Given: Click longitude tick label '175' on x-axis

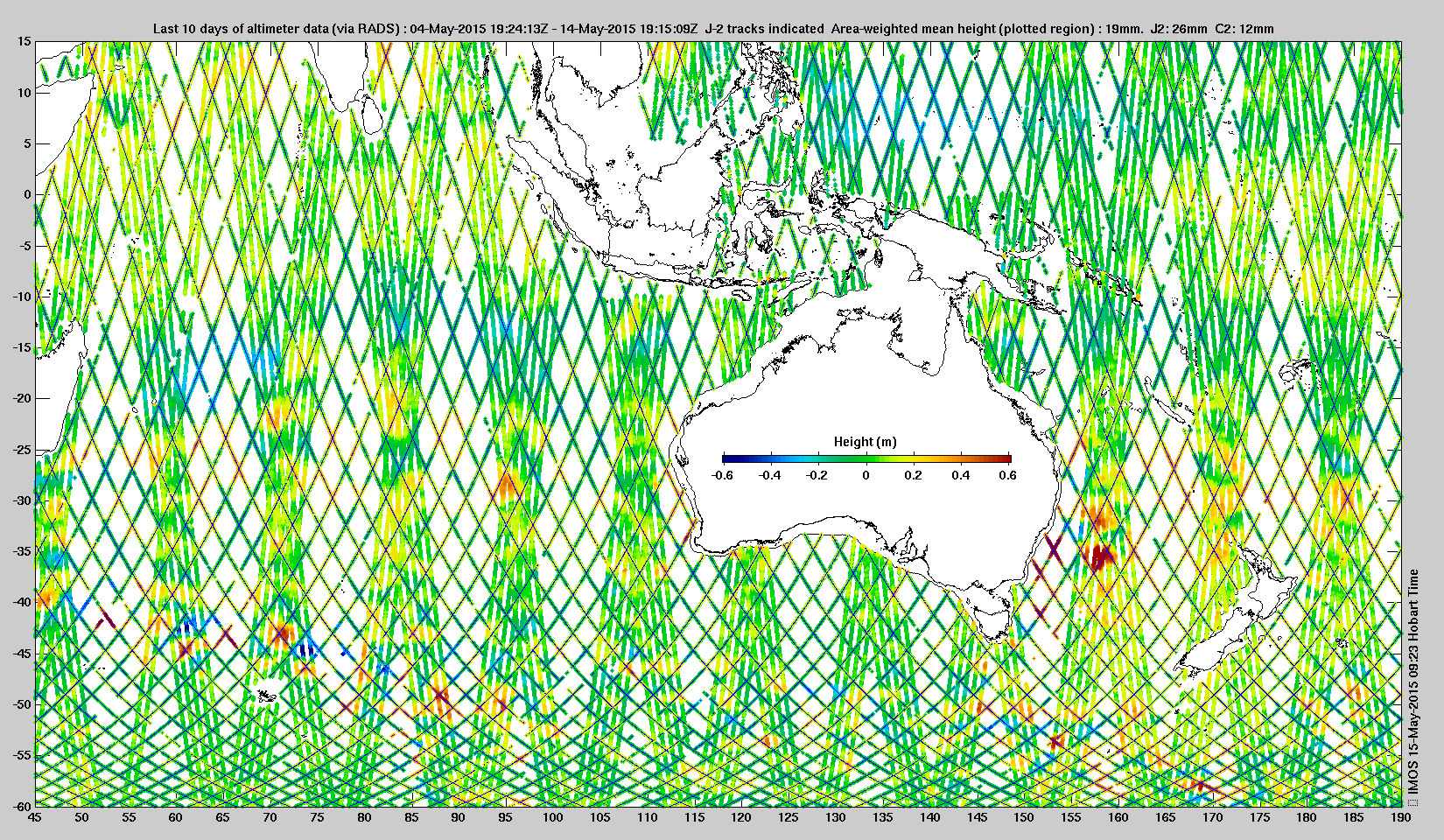Looking at the screenshot, I should coord(1259,818).
